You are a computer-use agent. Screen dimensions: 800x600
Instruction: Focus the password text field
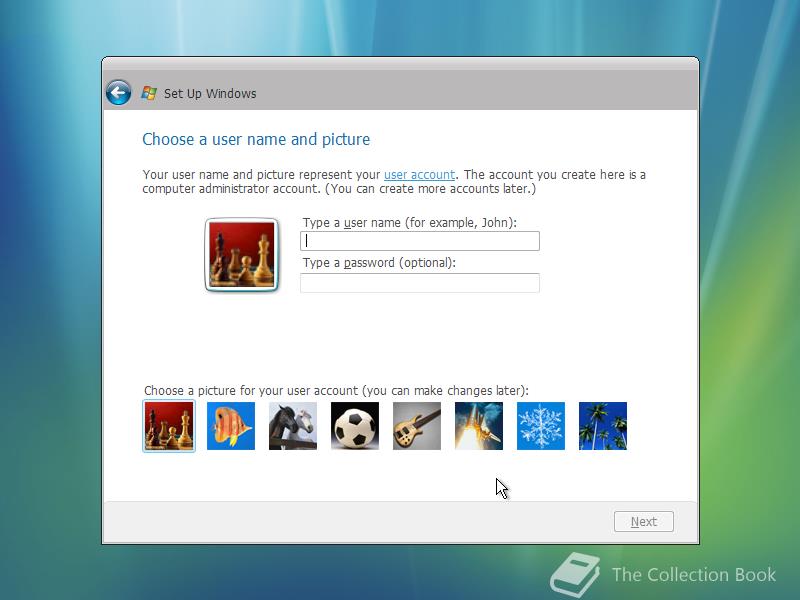pos(420,283)
